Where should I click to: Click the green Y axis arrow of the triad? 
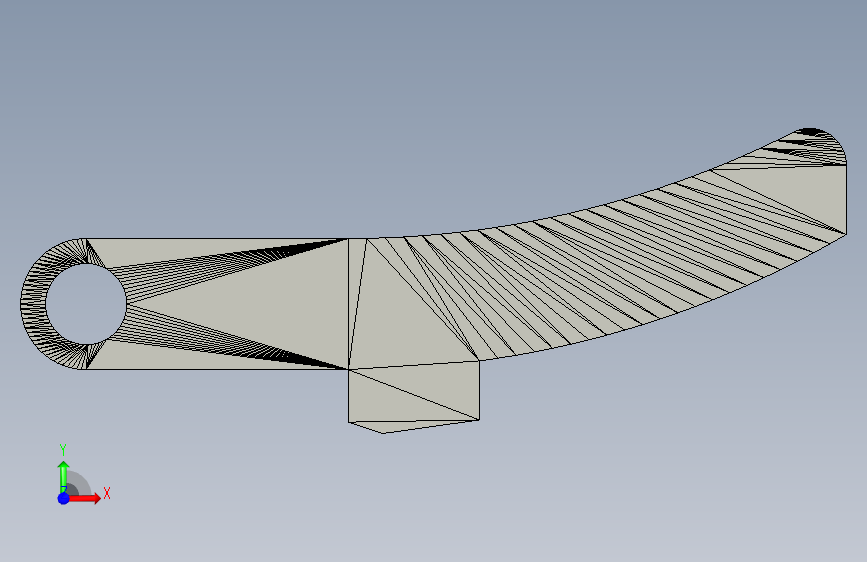(x=63, y=476)
